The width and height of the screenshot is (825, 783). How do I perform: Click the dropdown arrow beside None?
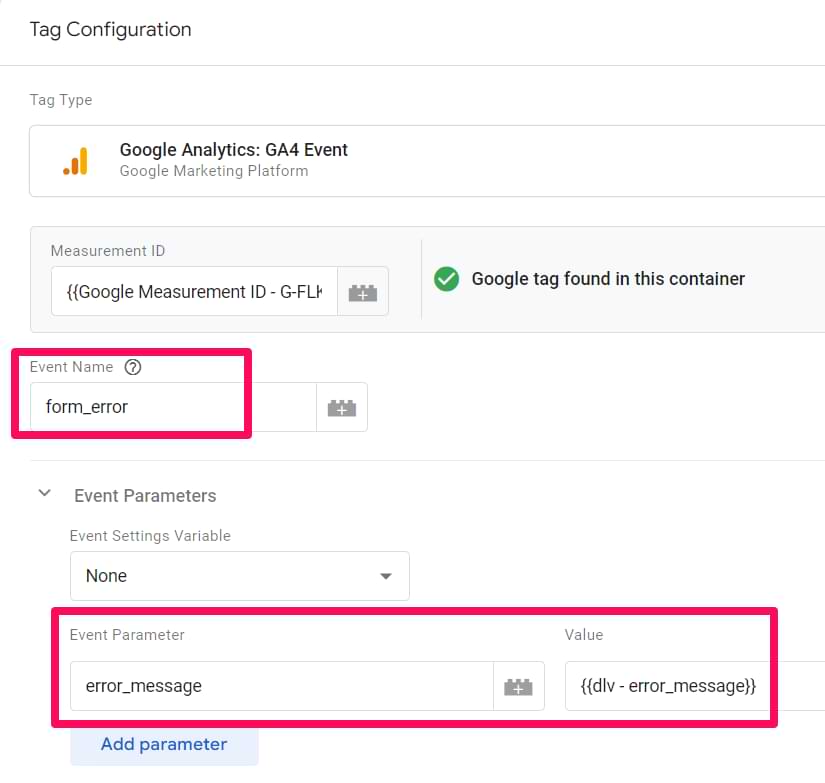pyautogui.click(x=386, y=576)
